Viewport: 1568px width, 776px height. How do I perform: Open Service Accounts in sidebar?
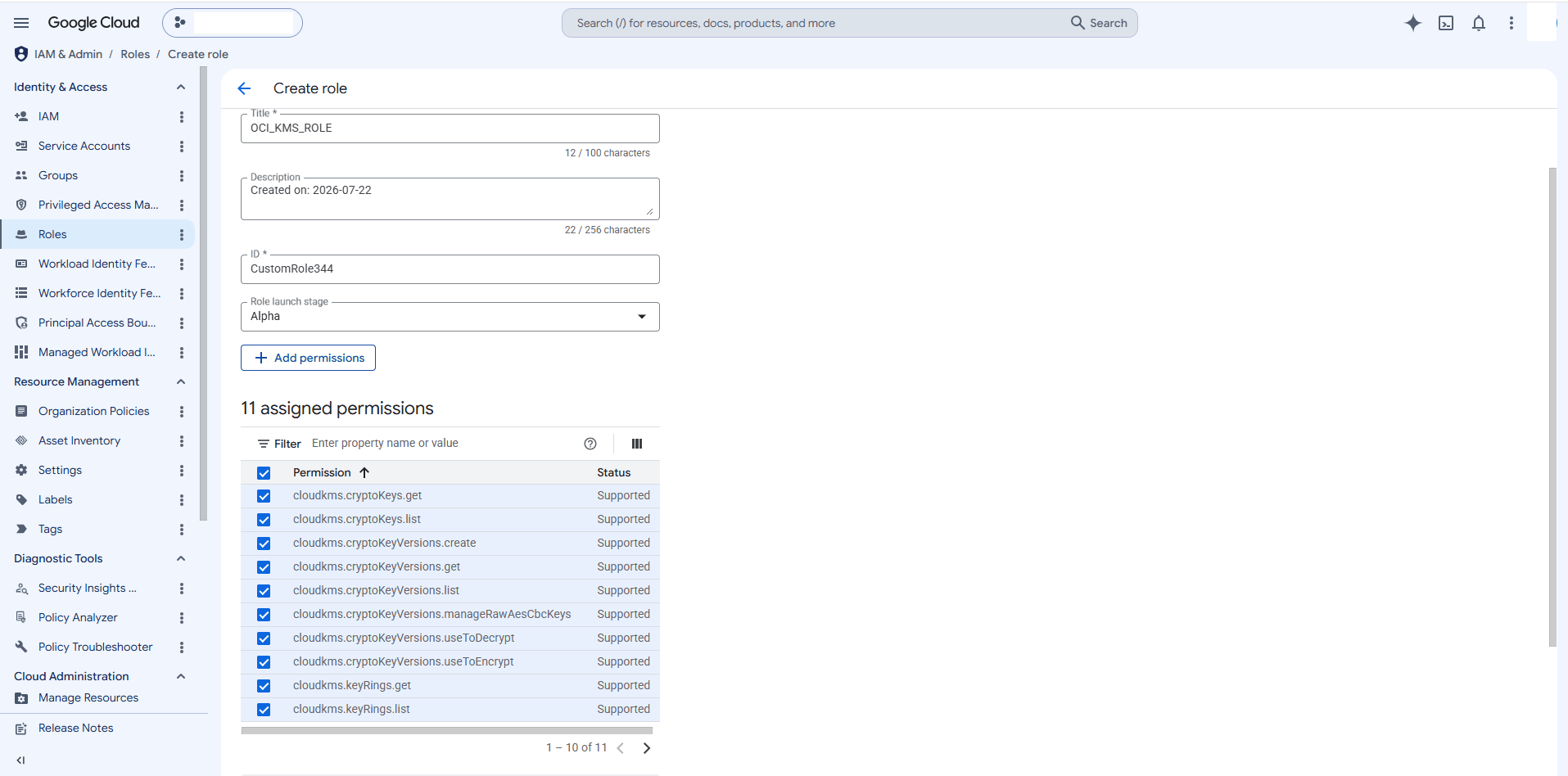(86, 146)
